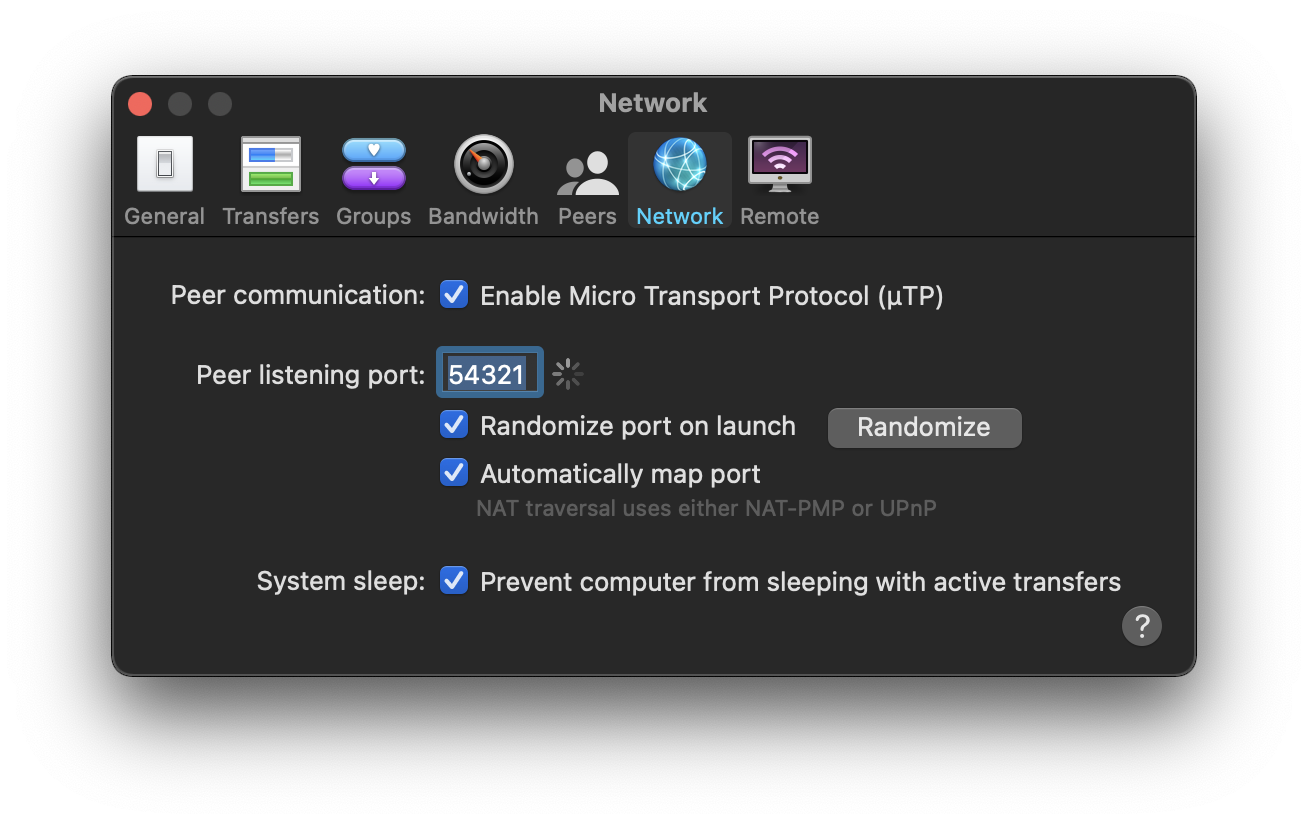The image size is (1308, 824).
Task: Toggle Automatically map port checkbox
Action: click(x=454, y=473)
